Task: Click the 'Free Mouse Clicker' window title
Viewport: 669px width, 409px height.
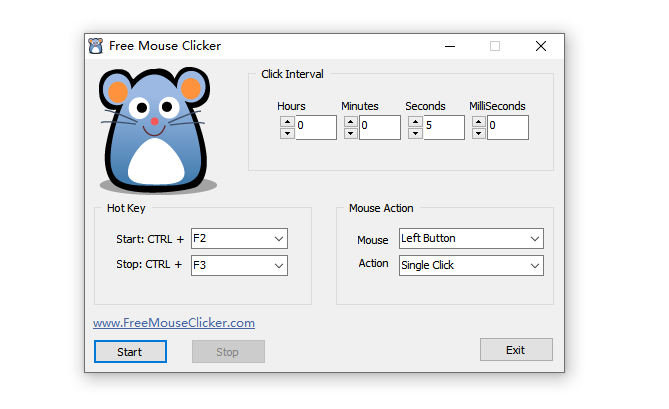Action: pyautogui.click(x=165, y=46)
